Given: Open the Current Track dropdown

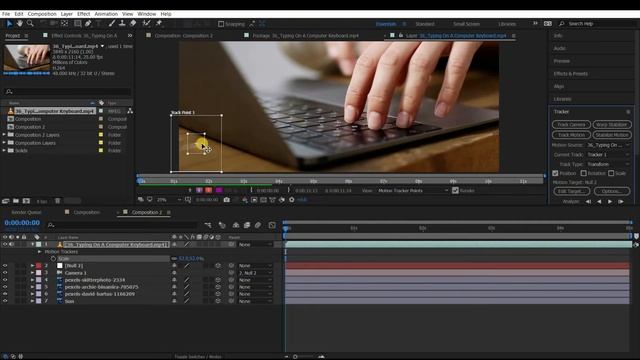Looking at the screenshot, I should [x=608, y=155].
